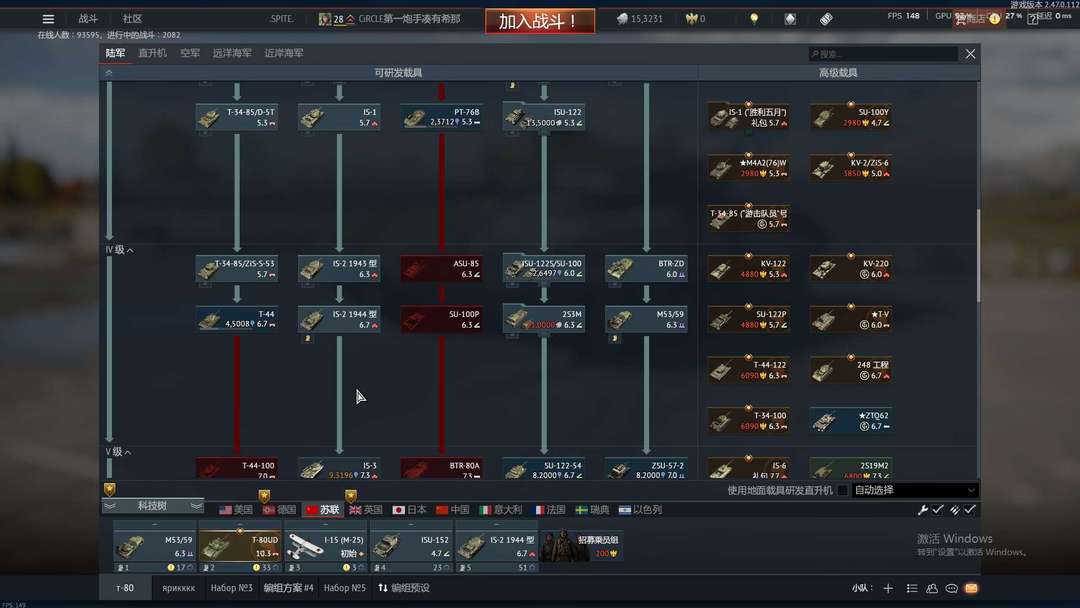
Task: Select the locked ASU-85 vehicle
Action: 441,269
